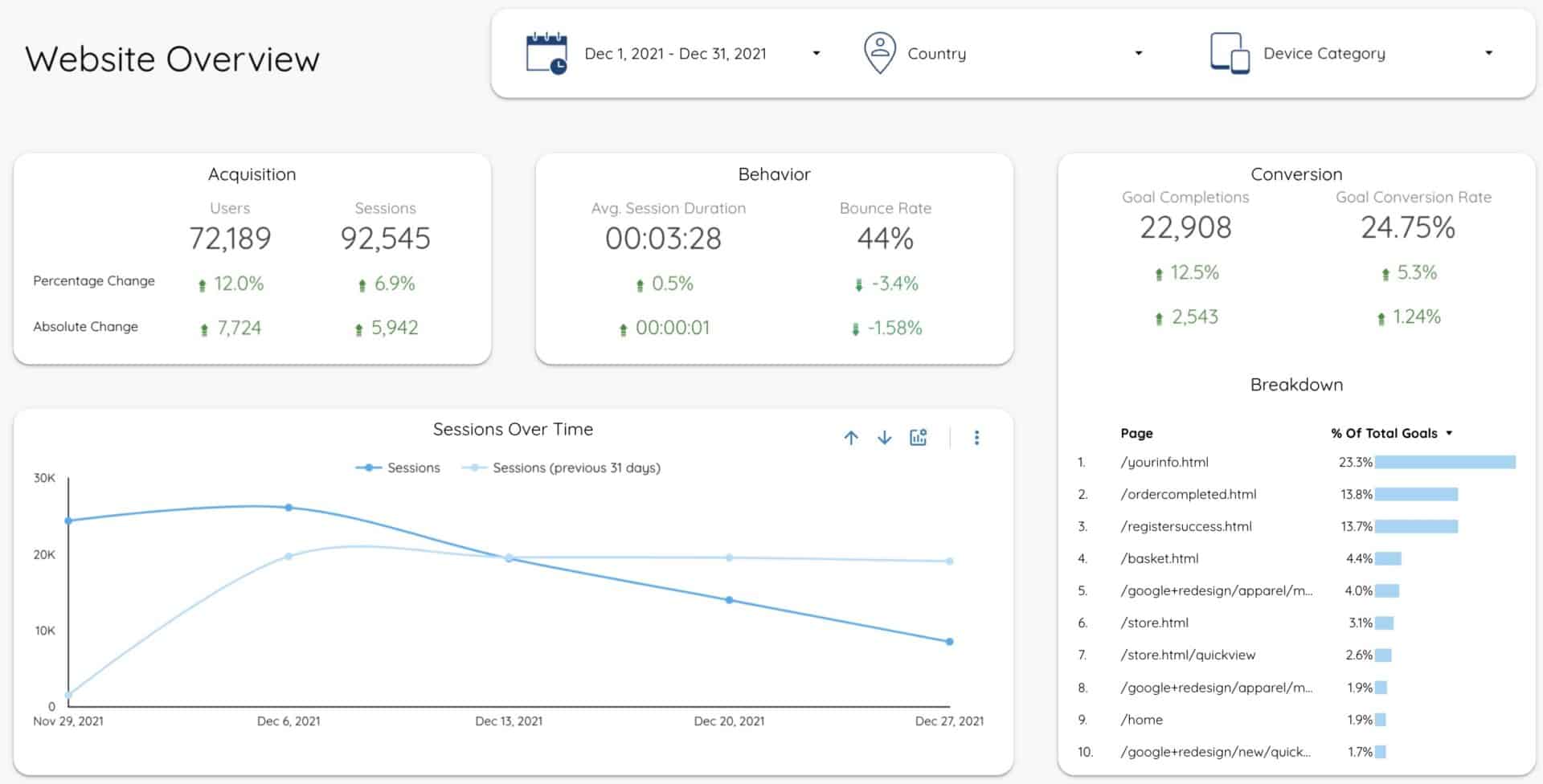Open the three-dot menu on Sessions Over Time
The width and height of the screenshot is (1543, 784).
click(x=977, y=438)
